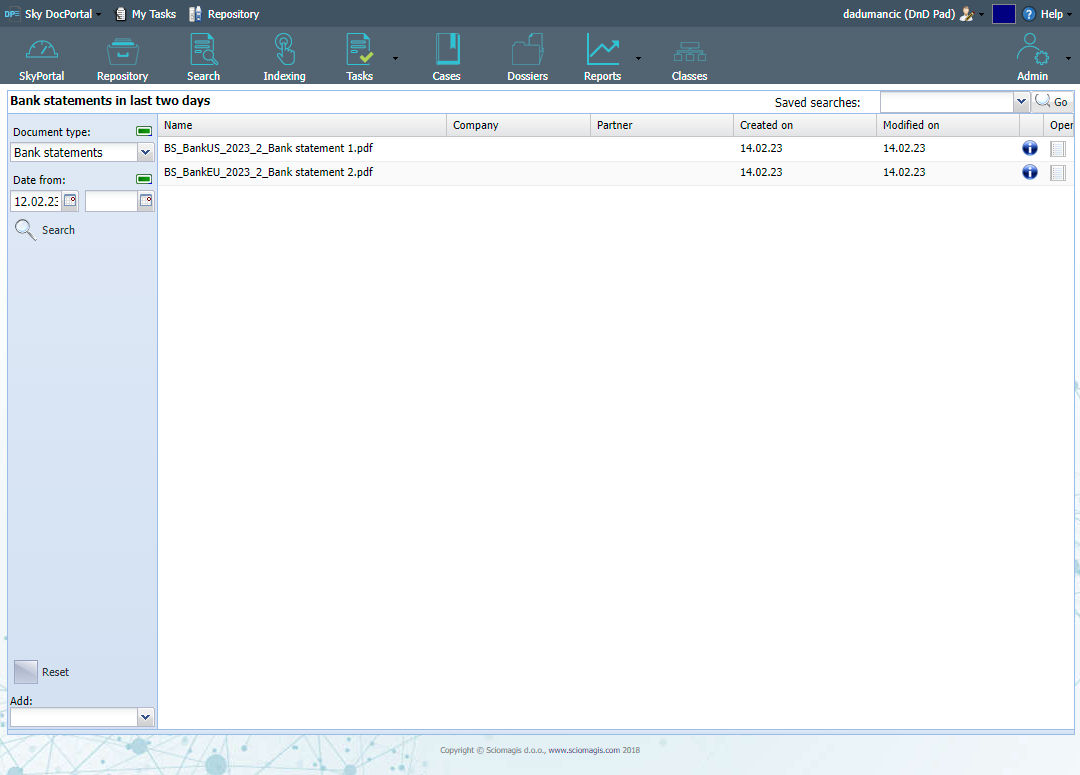Open the user account dropdown arrow
This screenshot has width=1080, height=775.
(x=982, y=14)
